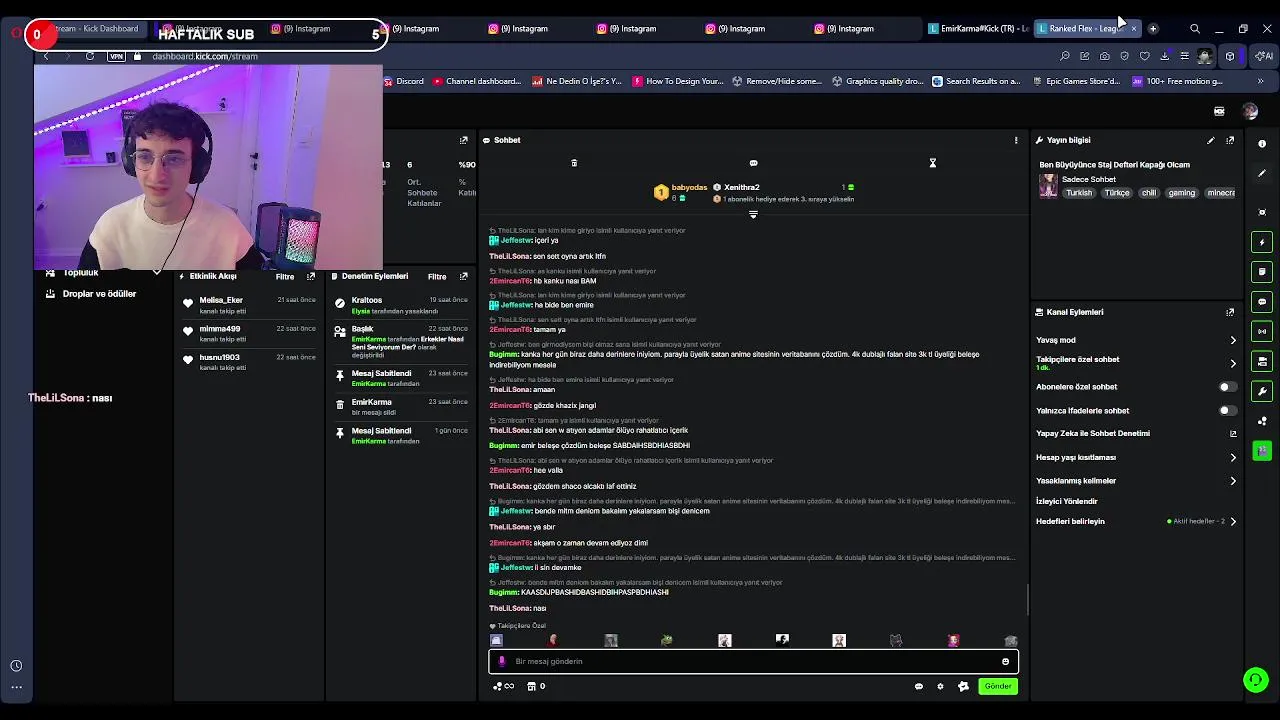Toggle Yalnızca ifadelerle sohbet switch

coord(1227,410)
